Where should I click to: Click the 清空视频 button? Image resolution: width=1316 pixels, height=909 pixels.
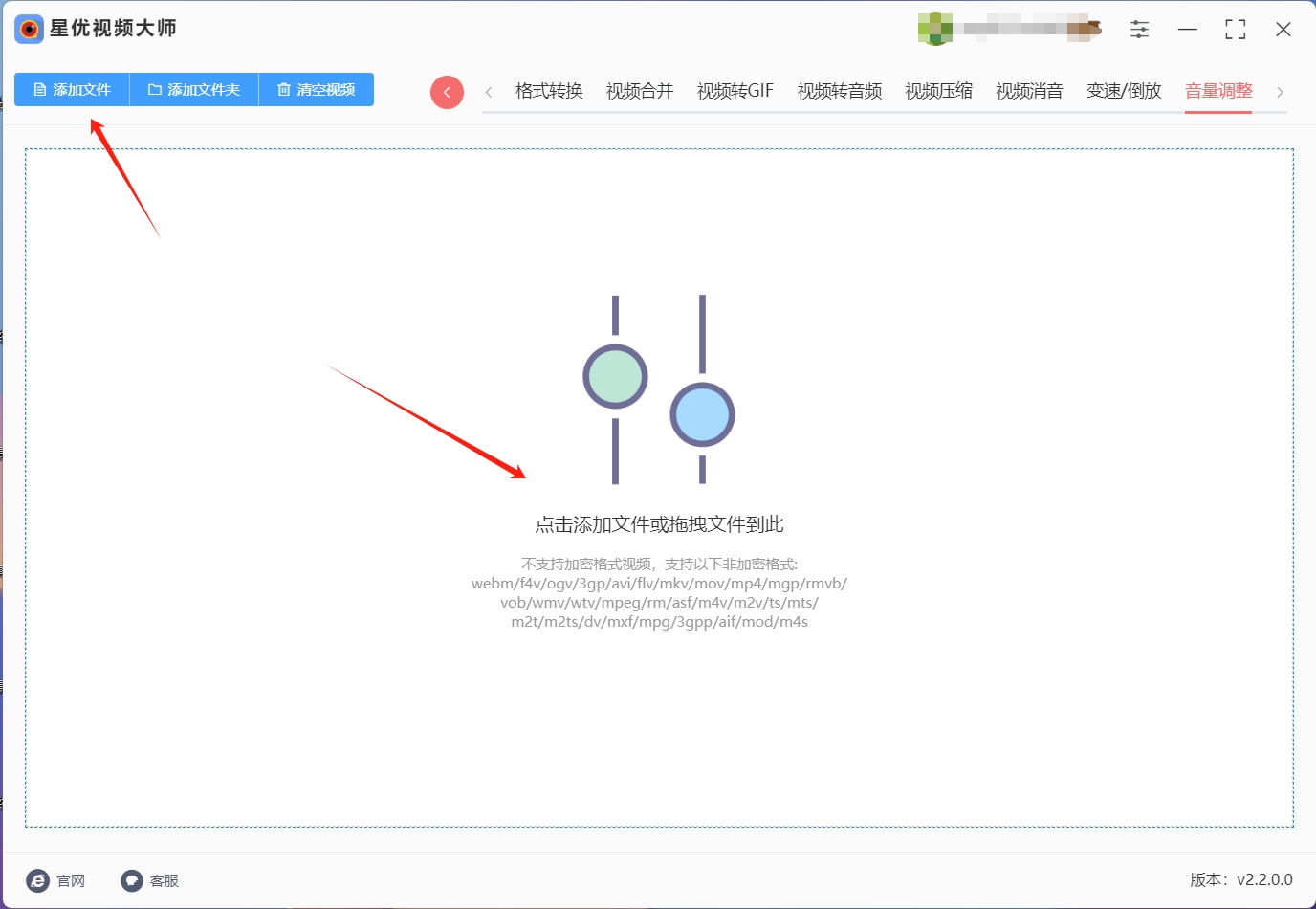(x=317, y=90)
